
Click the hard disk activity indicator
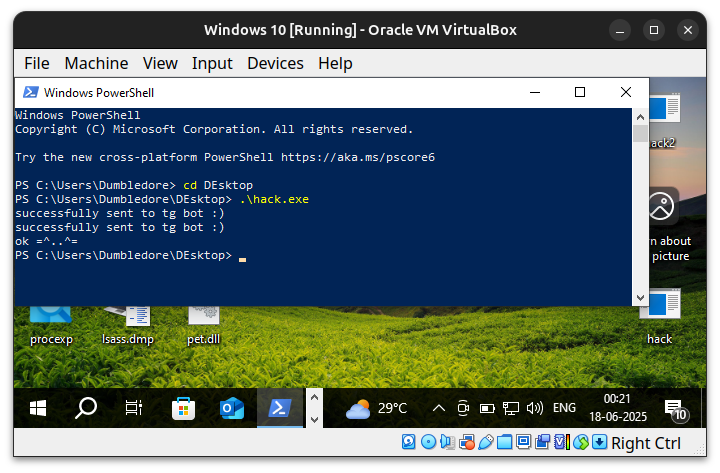coord(408,442)
